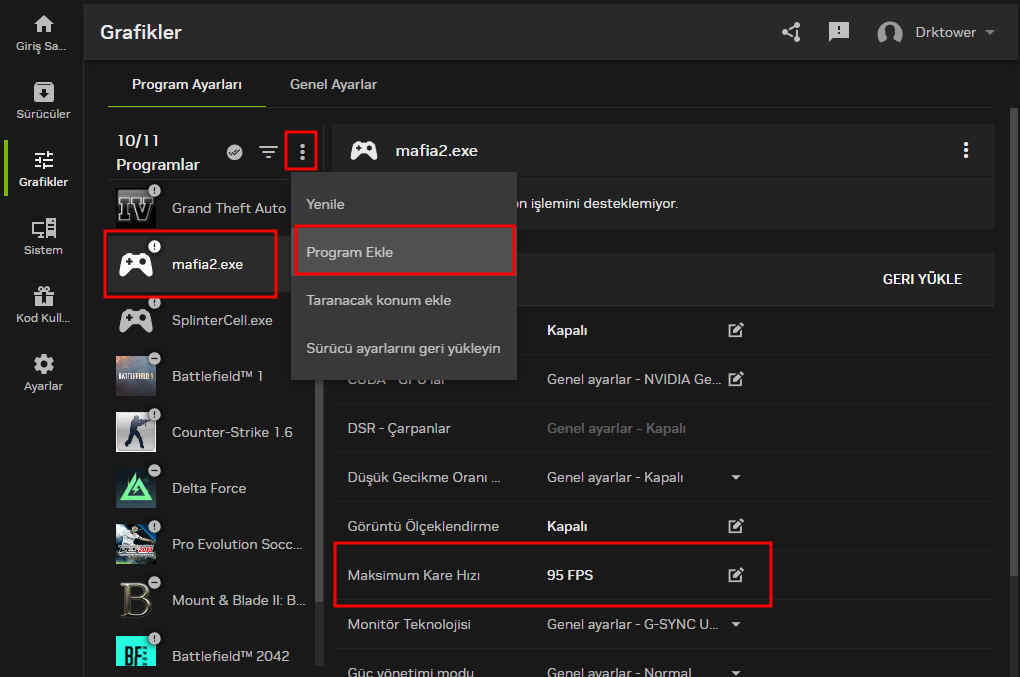
Task: Click the Grafikler page title
Action: (141, 32)
